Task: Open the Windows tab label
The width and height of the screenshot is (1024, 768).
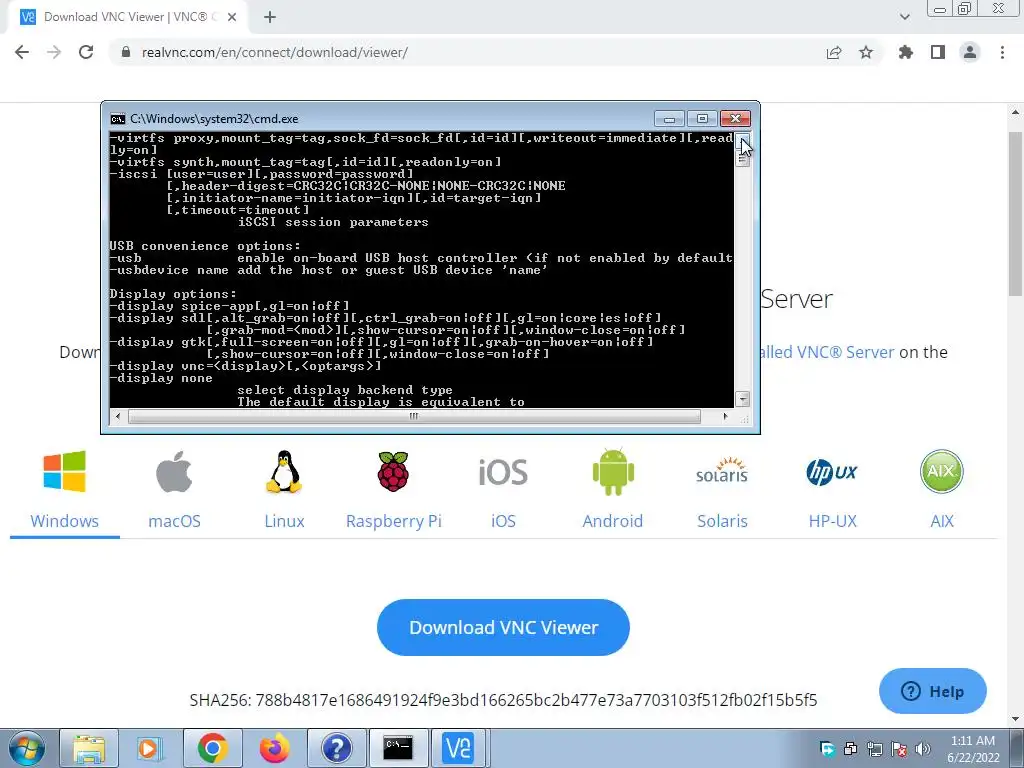Action: [x=64, y=521]
